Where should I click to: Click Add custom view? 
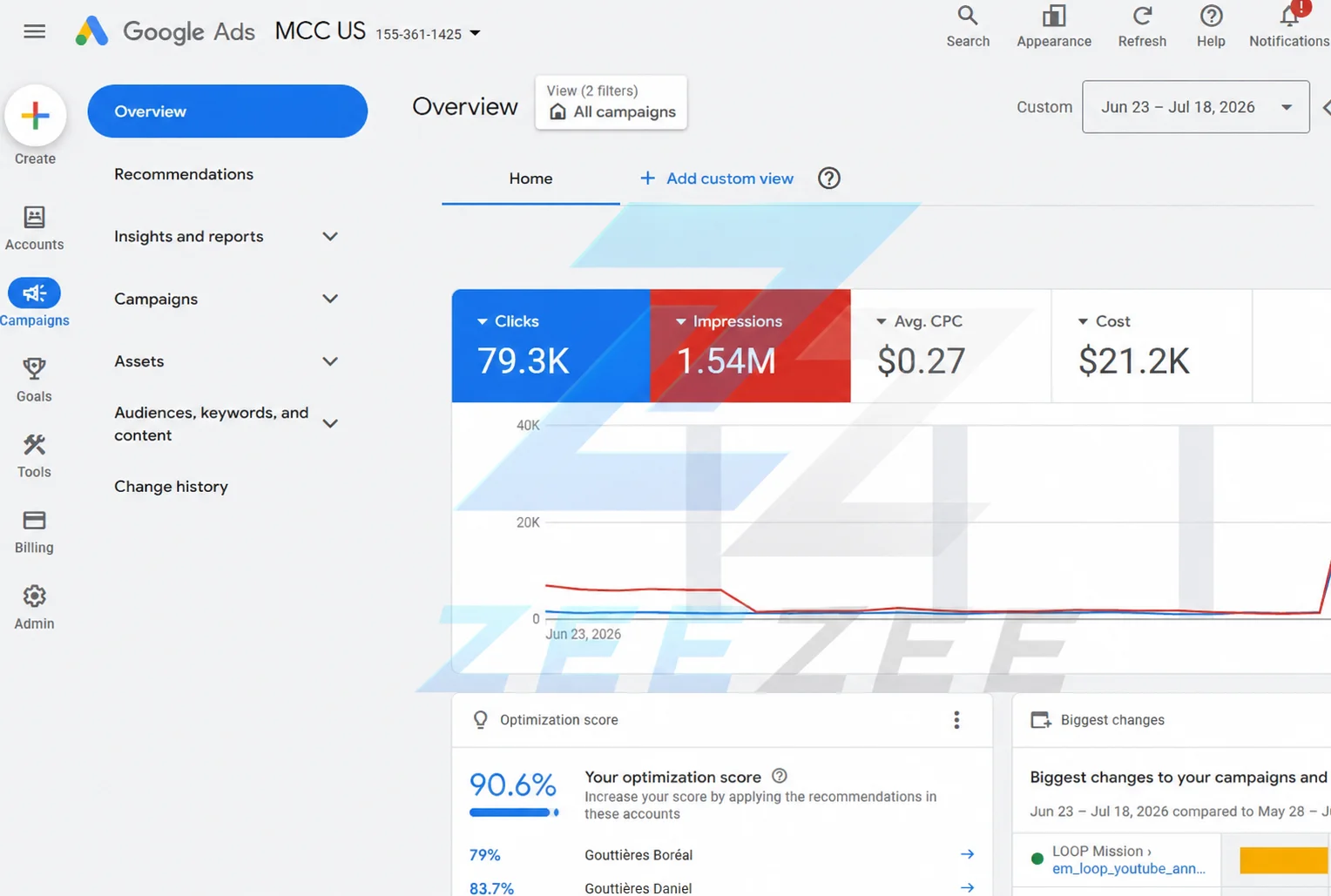(x=717, y=179)
